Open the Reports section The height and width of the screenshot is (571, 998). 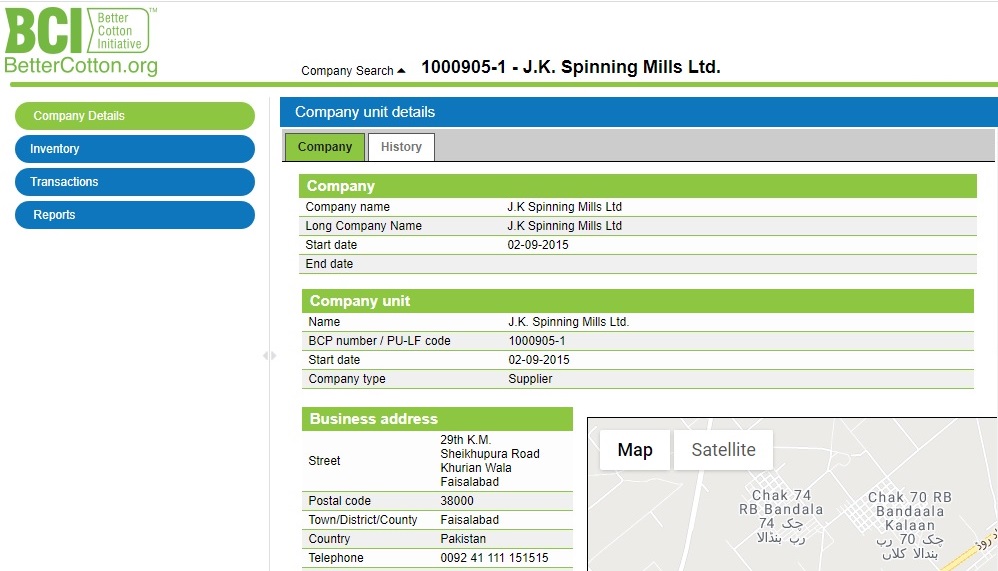(x=135, y=215)
